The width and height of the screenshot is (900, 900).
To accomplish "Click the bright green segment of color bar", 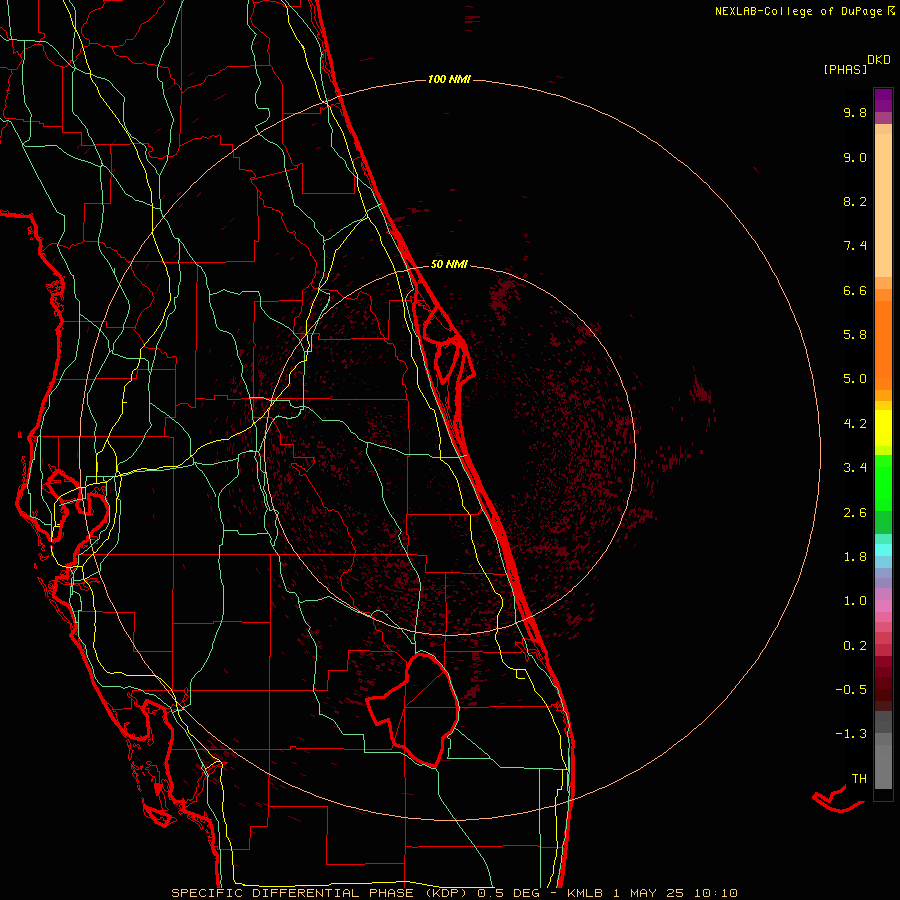I will (x=883, y=483).
